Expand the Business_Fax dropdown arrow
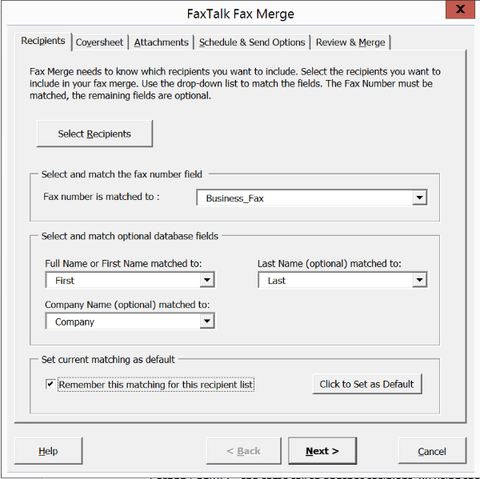The height and width of the screenshot is (479, 480). 419,198
